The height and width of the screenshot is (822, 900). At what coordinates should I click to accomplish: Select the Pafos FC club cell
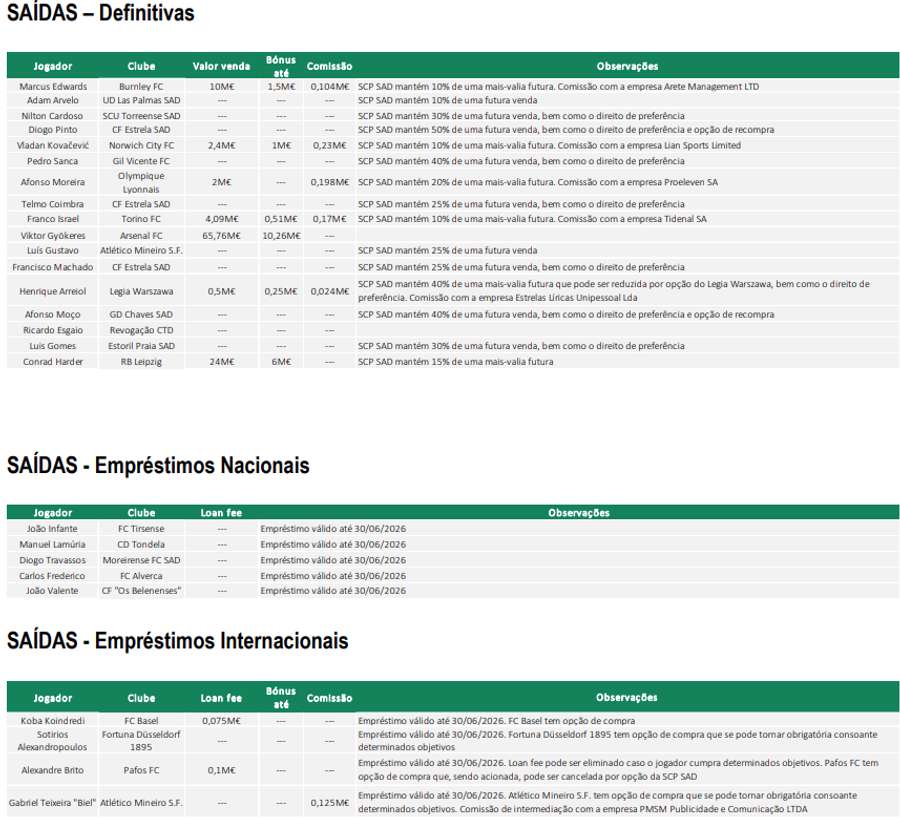point(141,771)
